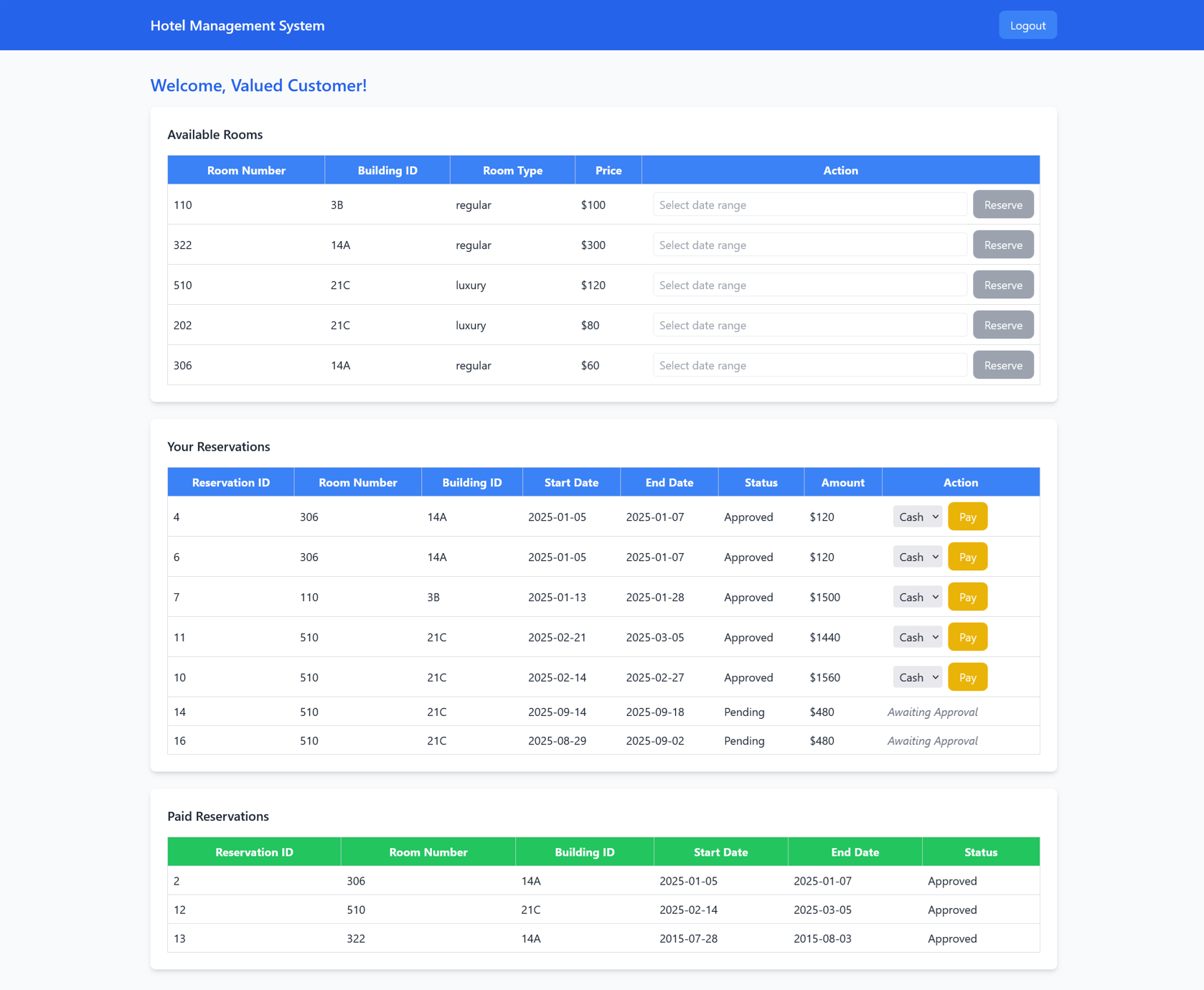Open date range field for room 110
Screen dimensions: 1204x990
pos(809,204)
